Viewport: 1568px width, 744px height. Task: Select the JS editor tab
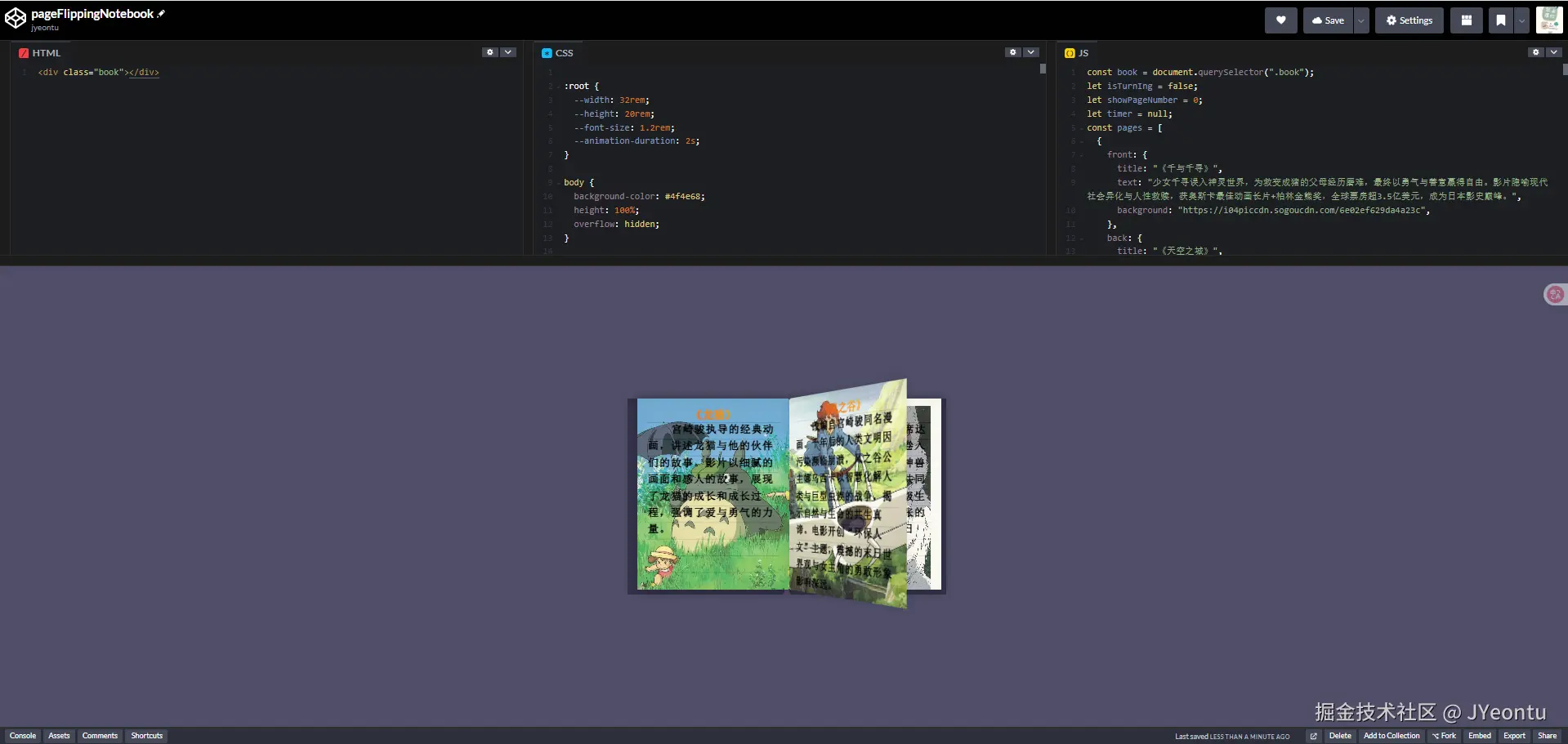[1077, 53]
